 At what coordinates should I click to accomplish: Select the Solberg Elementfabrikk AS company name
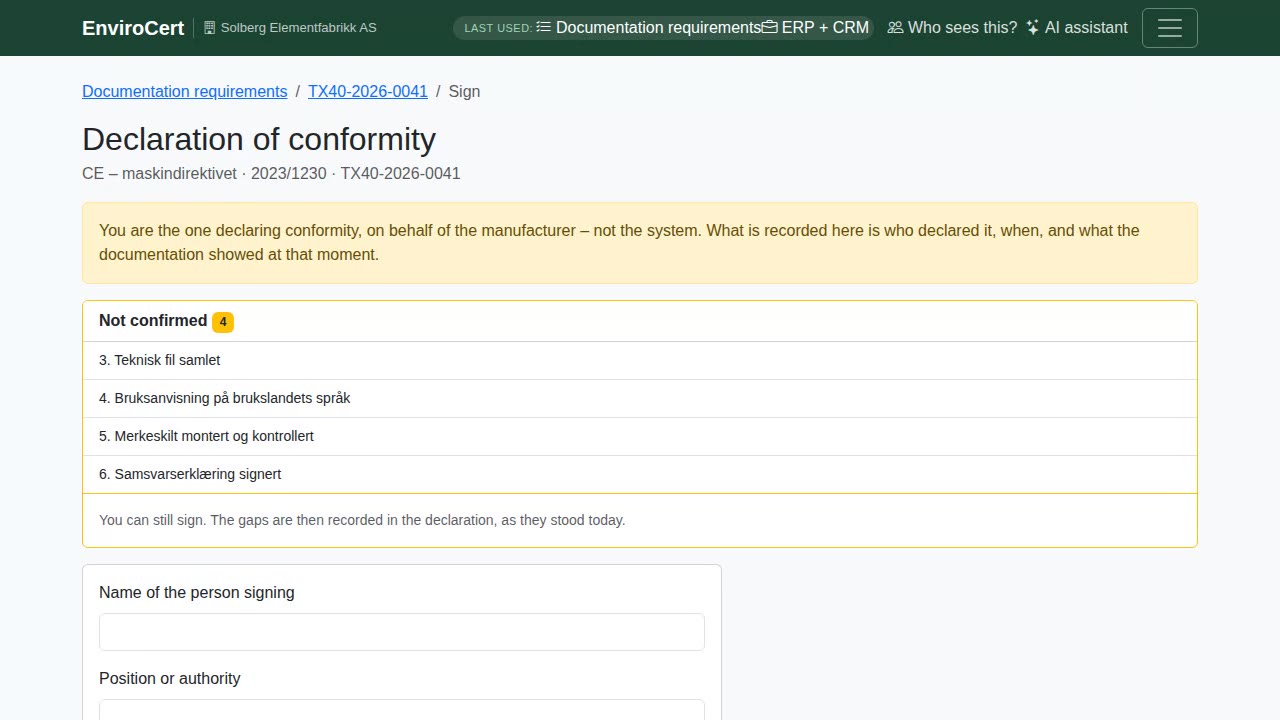click(299, 28)
